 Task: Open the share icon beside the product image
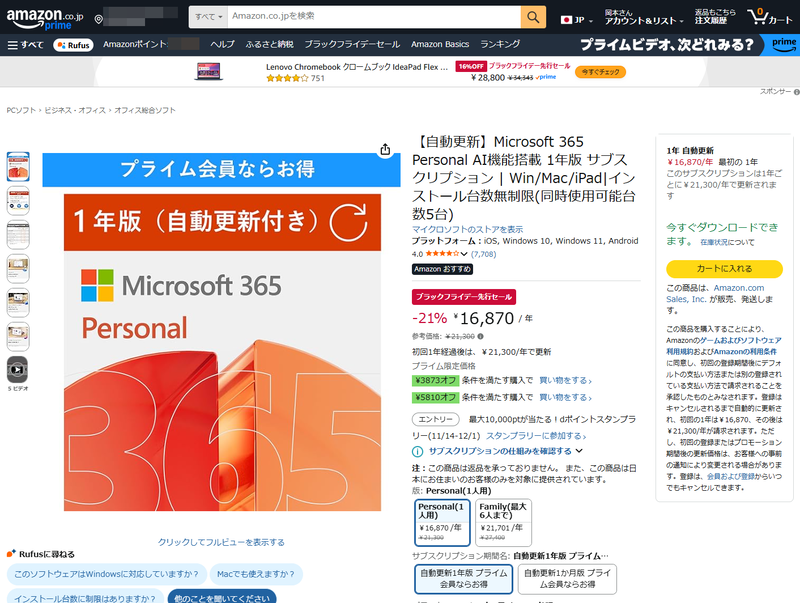[x=385, y=149]
